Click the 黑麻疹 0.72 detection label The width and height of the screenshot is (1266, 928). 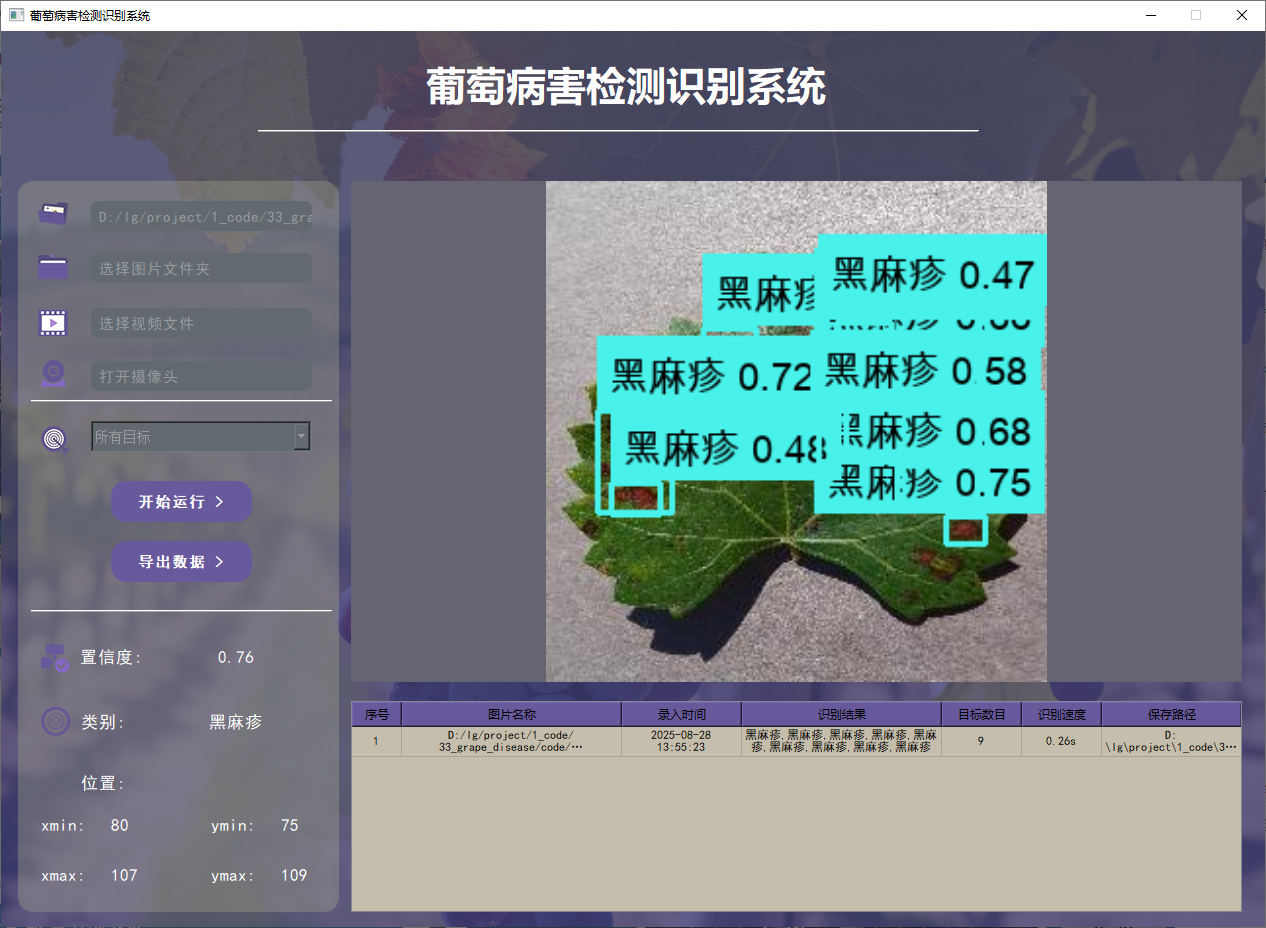707,375
